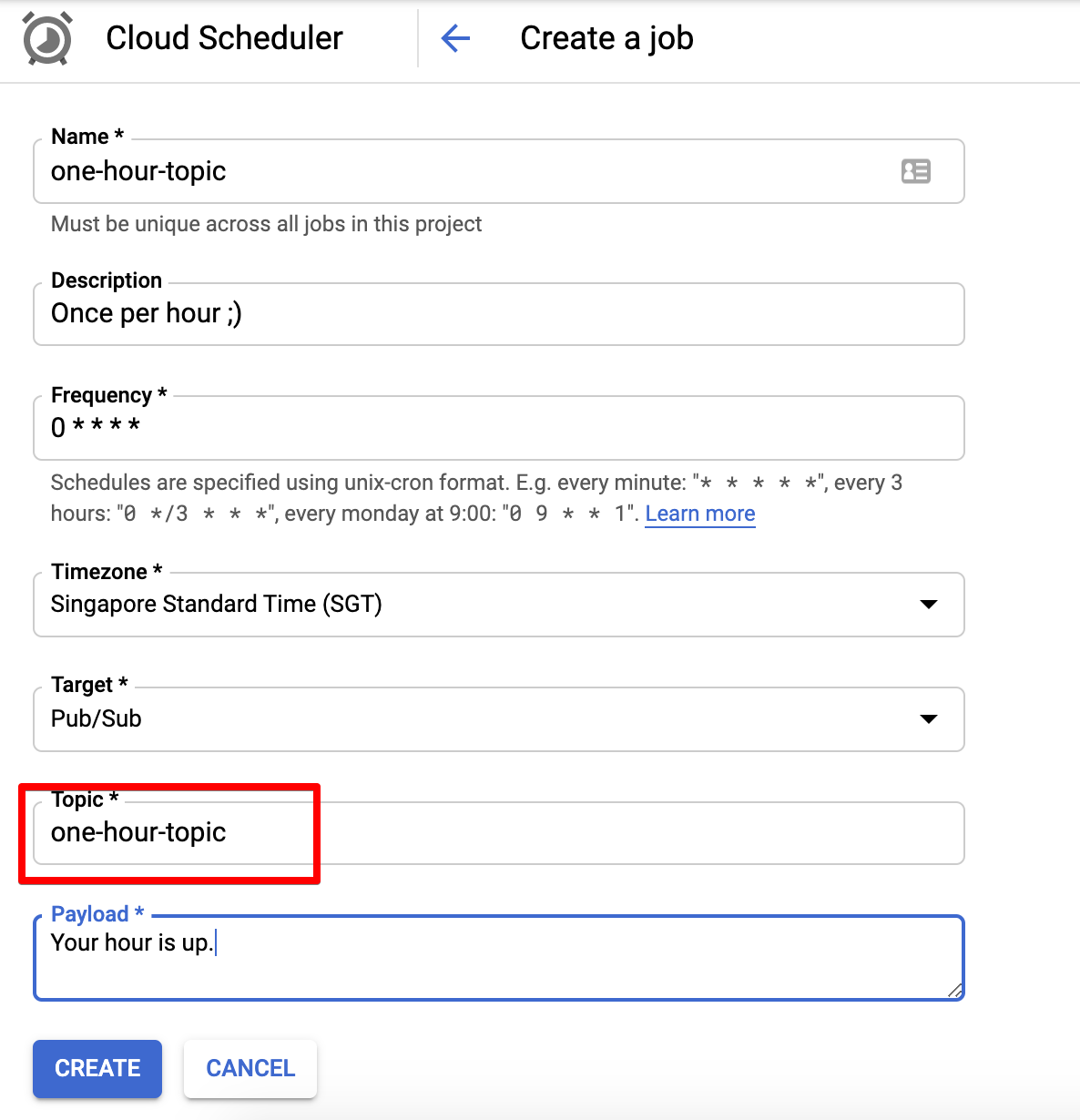Open the Learn more link
The width and height of the screenshot is (1080, 1120).
pos(699,514)
